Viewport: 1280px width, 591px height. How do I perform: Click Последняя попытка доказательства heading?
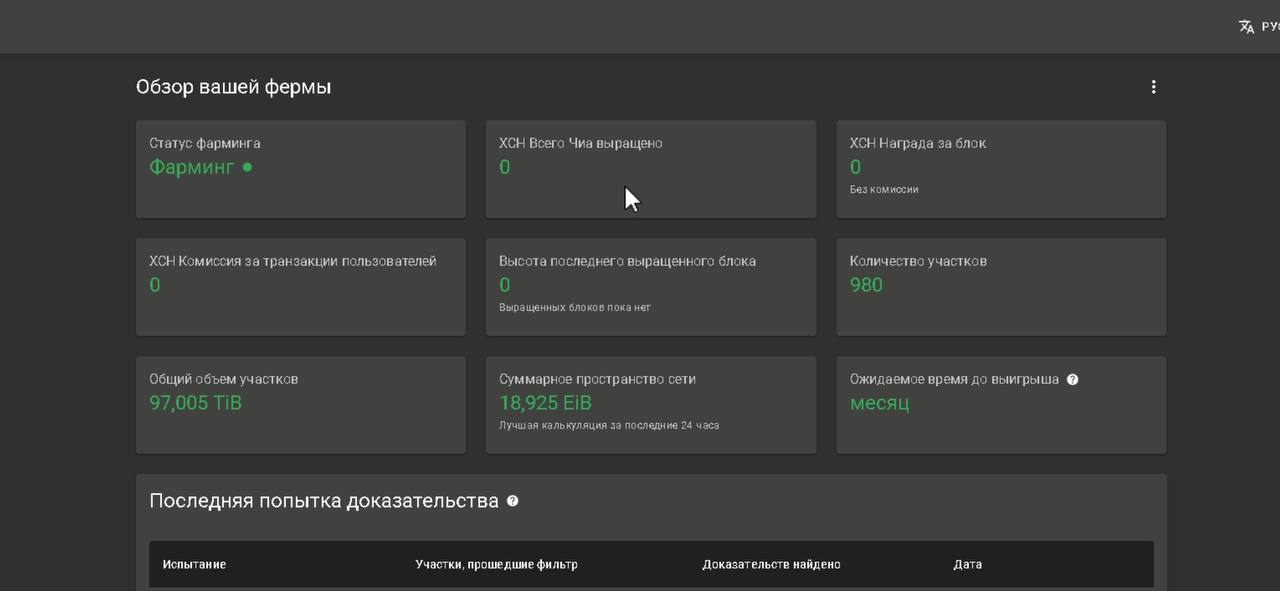click(x=324, y=501)
